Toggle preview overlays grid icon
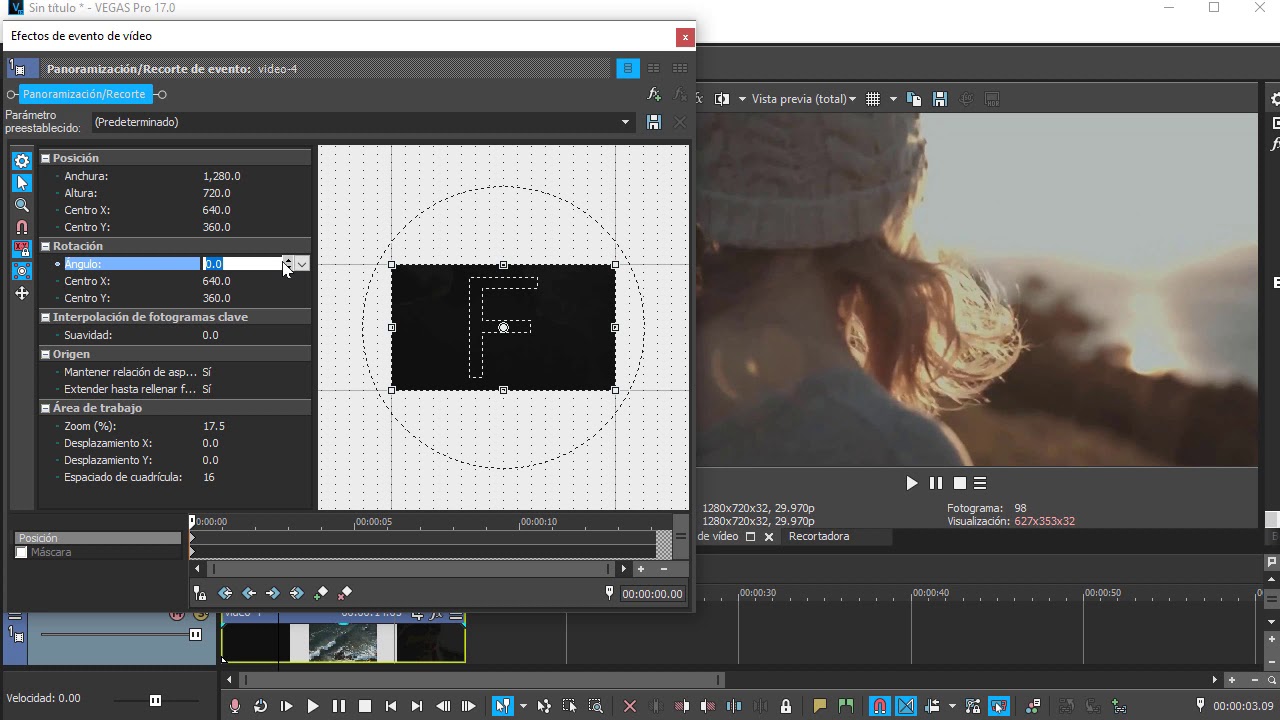The height and width of the screenshot is (720, 1280). tap(873, 99)
